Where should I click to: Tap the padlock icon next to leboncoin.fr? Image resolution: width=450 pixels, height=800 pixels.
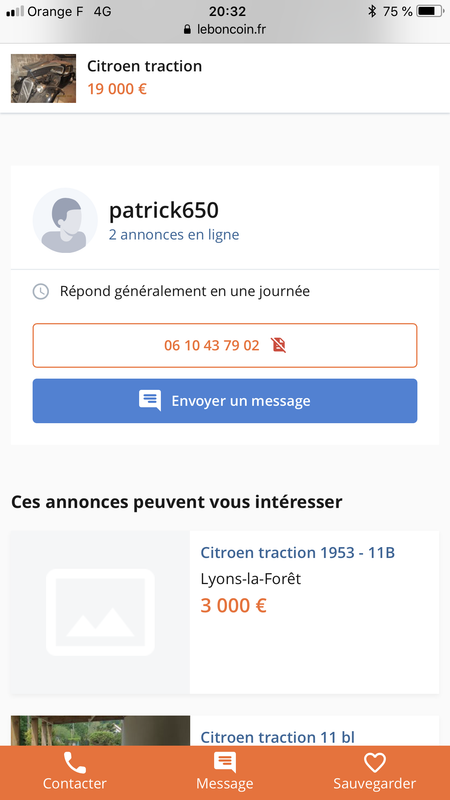pos(187,29)
